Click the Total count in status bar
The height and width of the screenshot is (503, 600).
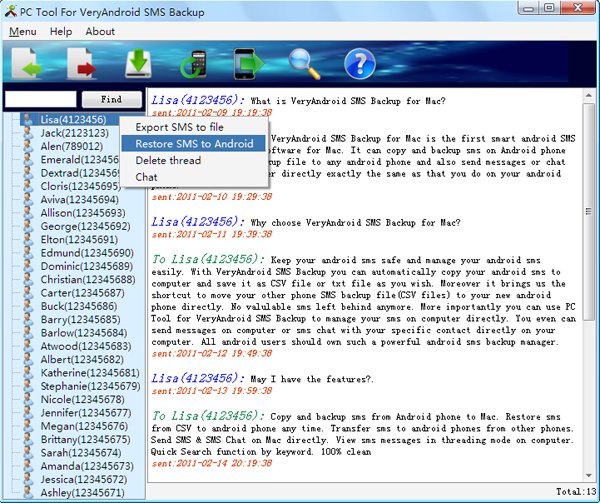point(576,492)
